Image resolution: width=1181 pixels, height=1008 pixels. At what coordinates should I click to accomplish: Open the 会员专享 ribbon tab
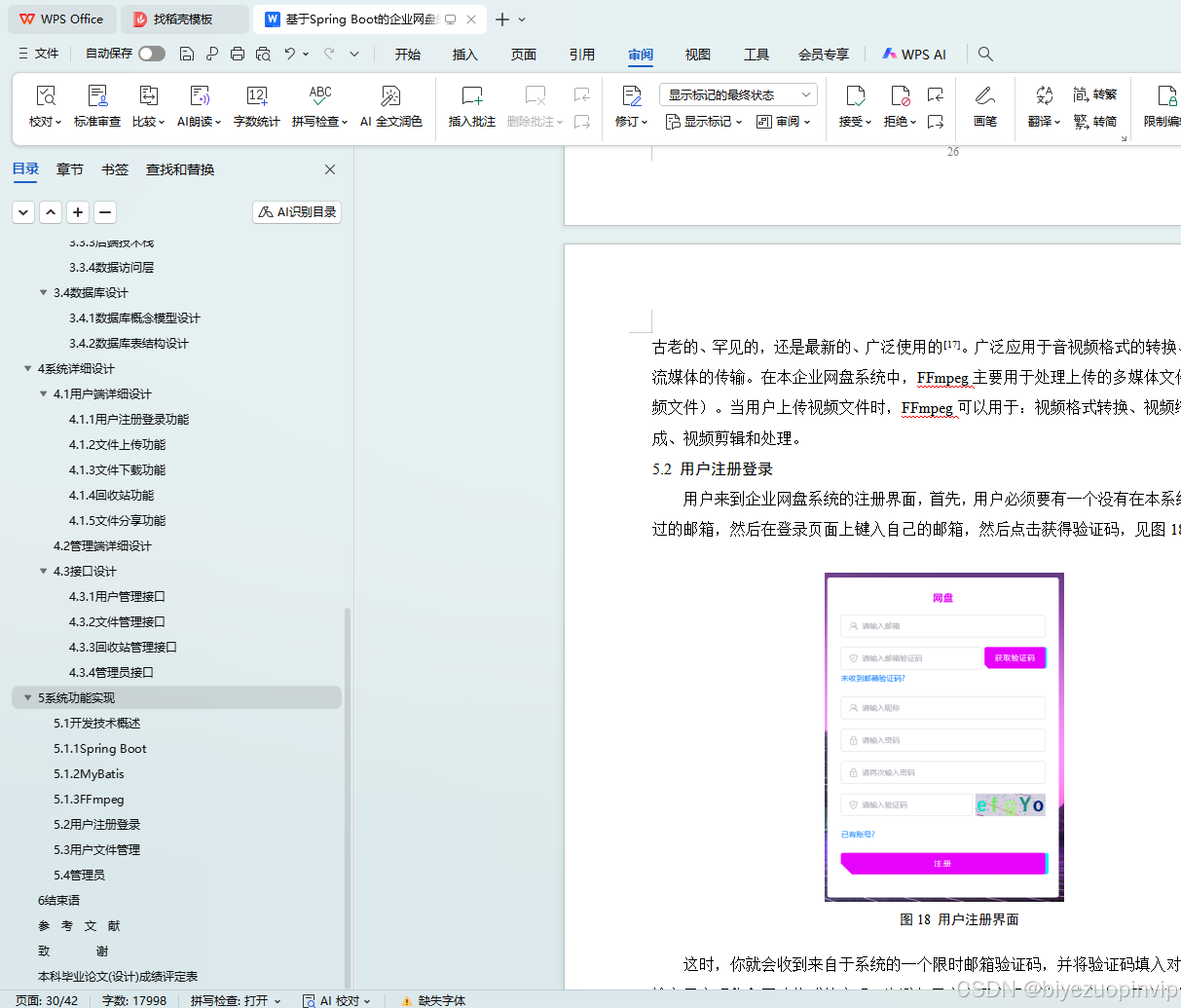click(x=824, y=55)
